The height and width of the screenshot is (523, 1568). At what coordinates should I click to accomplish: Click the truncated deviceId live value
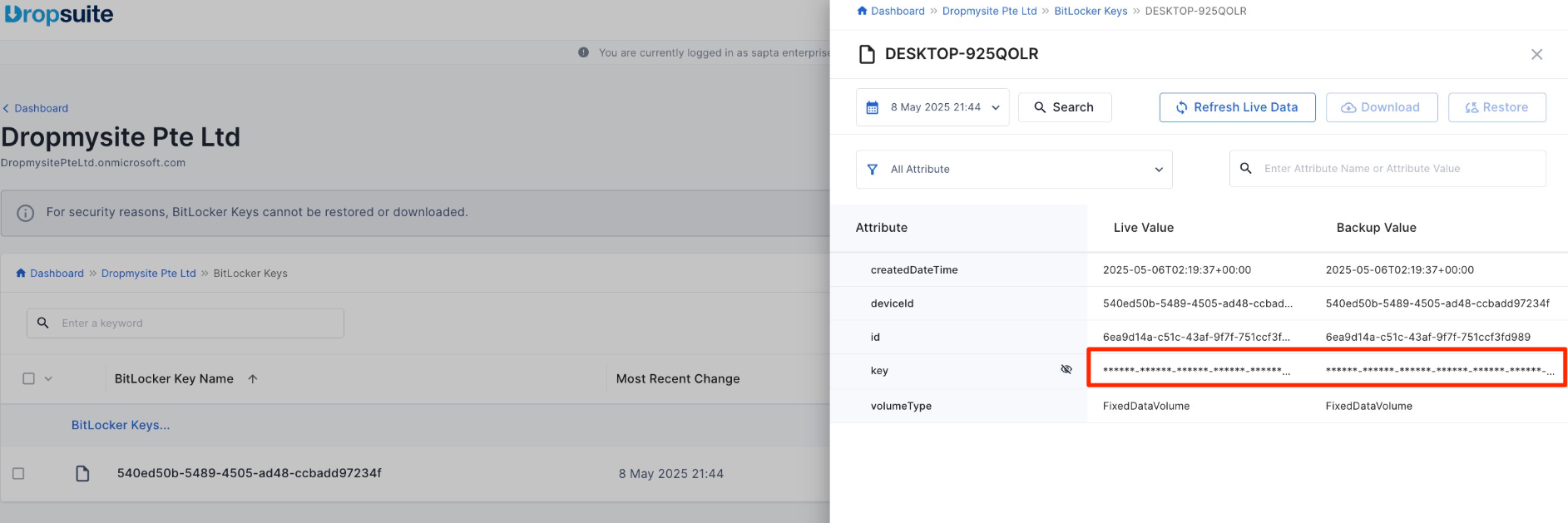[x=1198, y=303]
